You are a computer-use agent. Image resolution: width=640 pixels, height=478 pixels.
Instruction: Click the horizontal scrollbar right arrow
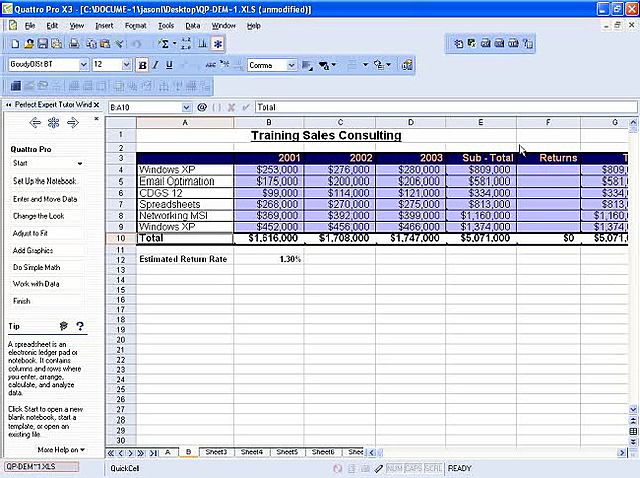pyautogui.click(x=622, y=452)
